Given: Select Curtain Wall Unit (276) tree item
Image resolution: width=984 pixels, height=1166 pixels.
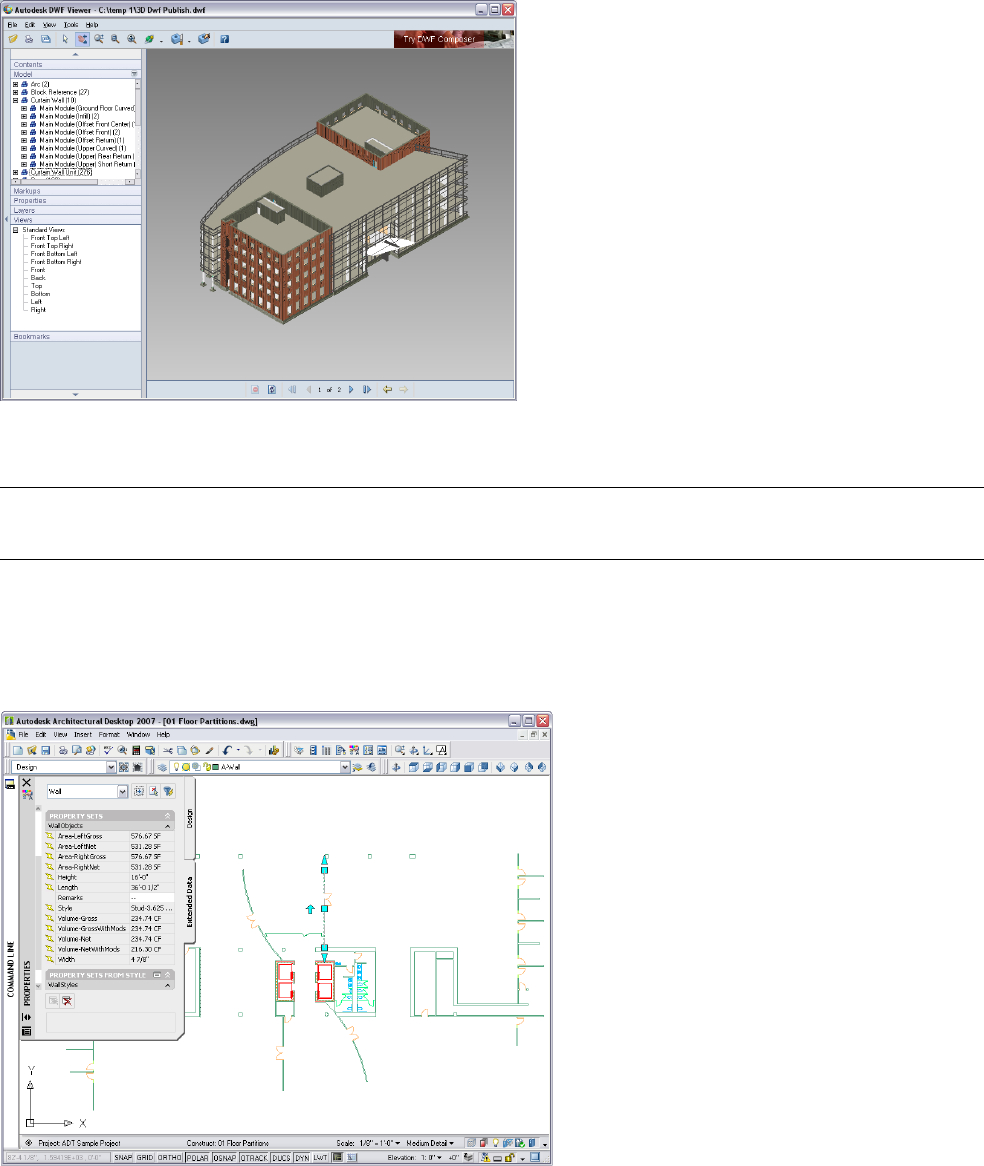Looking at the screenshot, I should coord(61,173).
